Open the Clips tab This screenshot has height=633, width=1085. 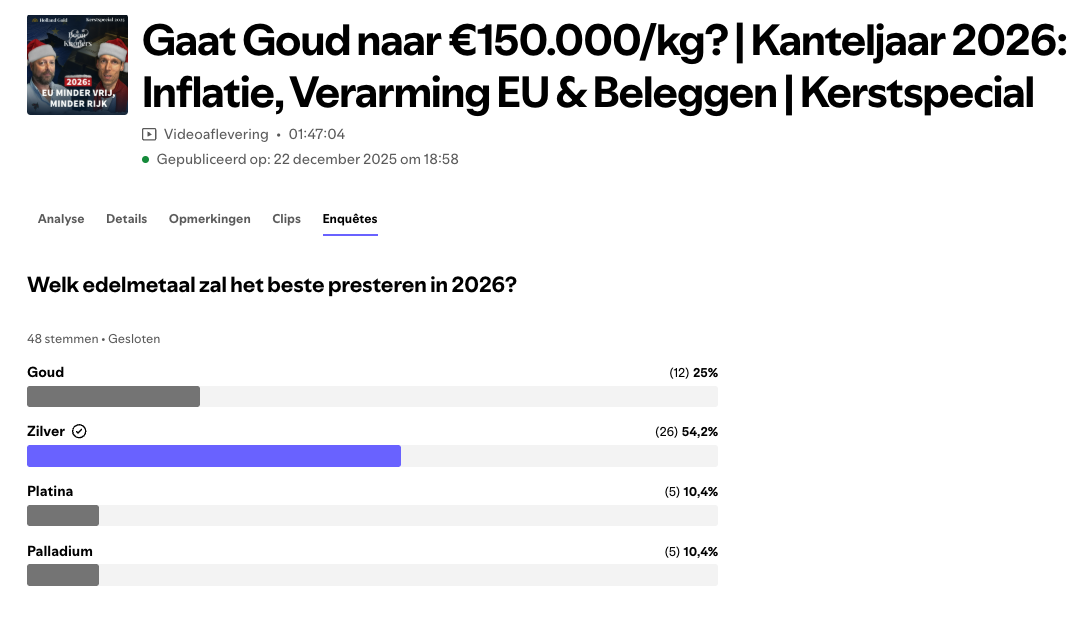[x=286, y=219]
